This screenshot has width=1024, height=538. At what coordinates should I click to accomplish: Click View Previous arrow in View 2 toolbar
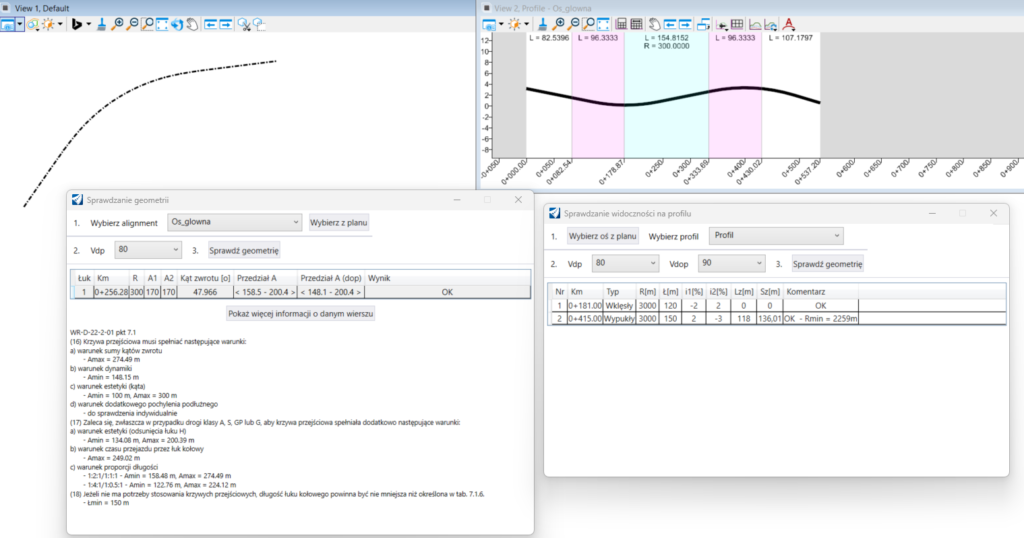click(x=671, y=23)
